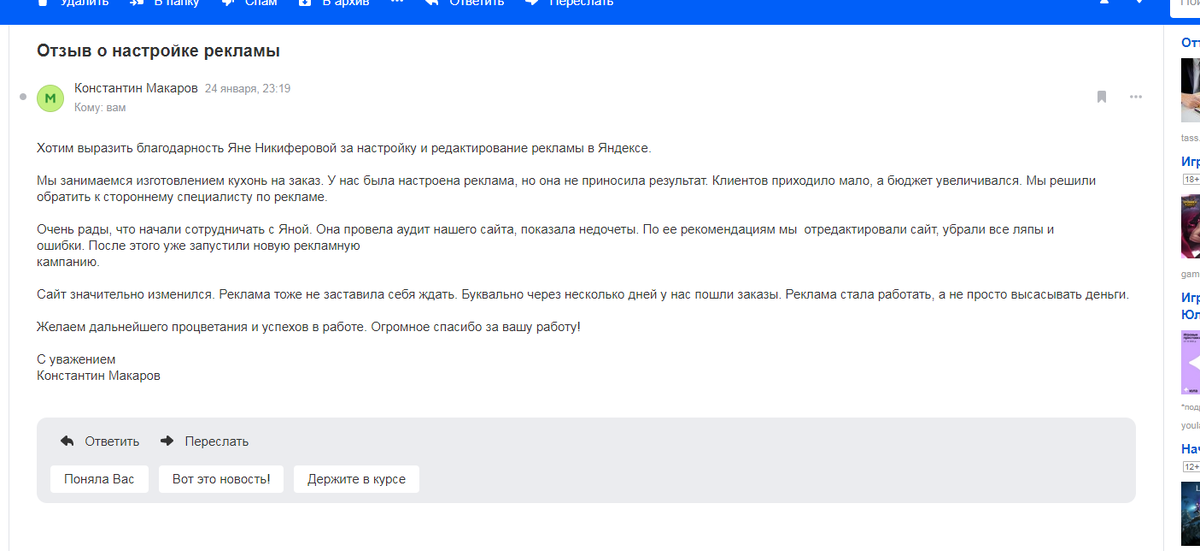
Task: Click the line "Сайт значительно изменился"
Action: (582, 295)
